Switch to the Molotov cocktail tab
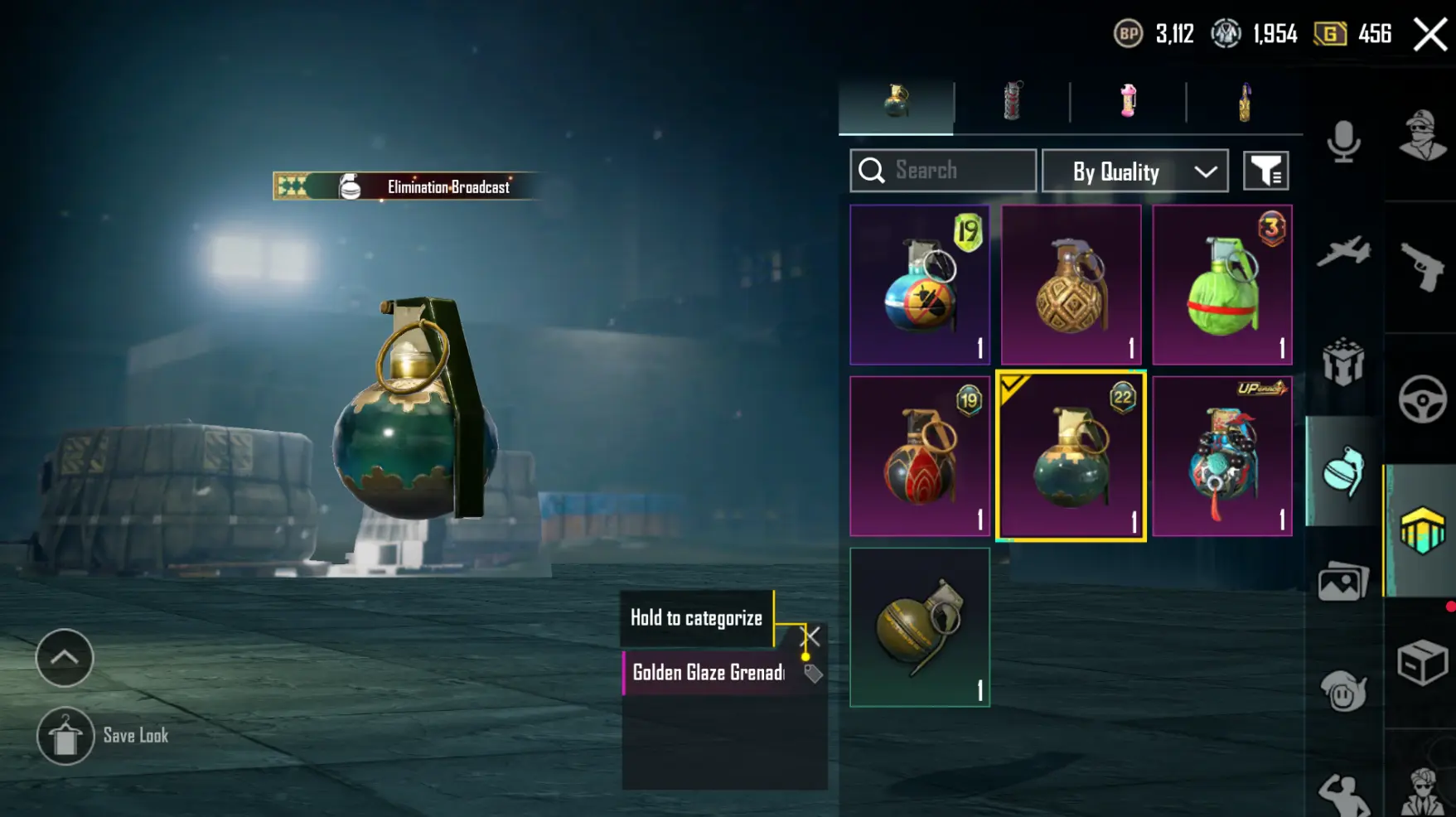Screen dimensions: 1456x817 (x=1244, y=102)
